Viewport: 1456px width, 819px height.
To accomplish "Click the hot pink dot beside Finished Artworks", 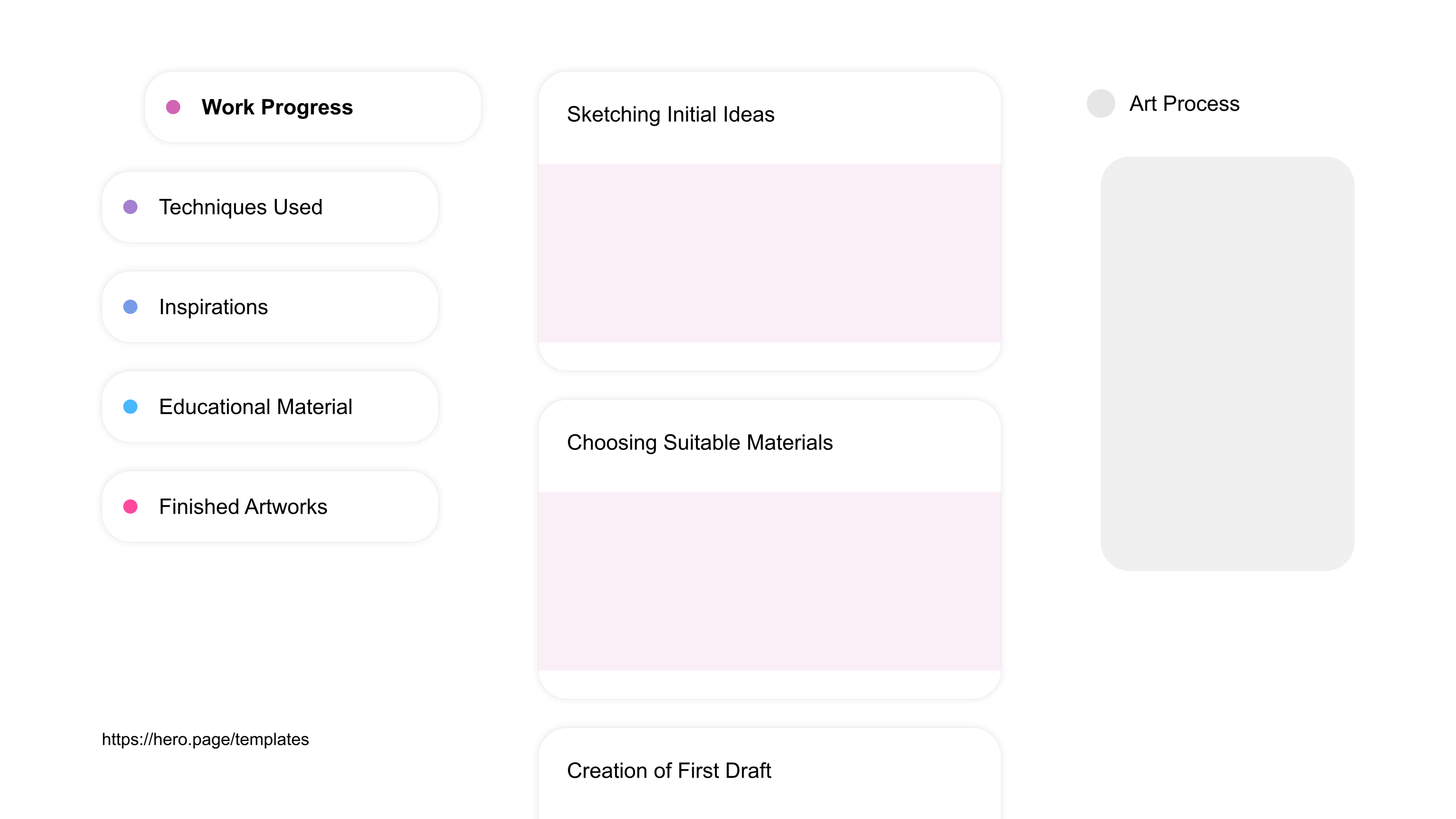I will (130, 507).
